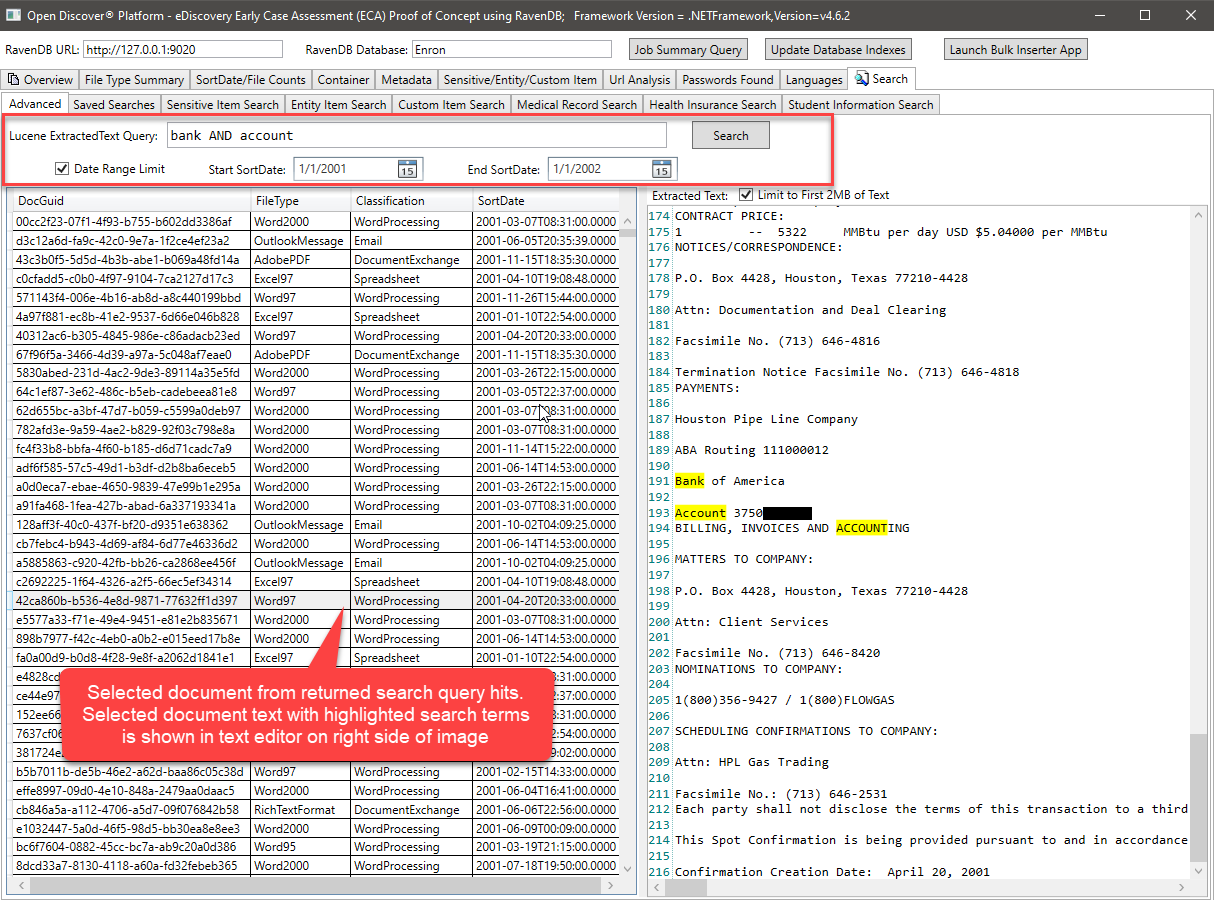1214x900 pixels.
Task: Switch to the File Type Summary tab
Action: click(134, 79)
